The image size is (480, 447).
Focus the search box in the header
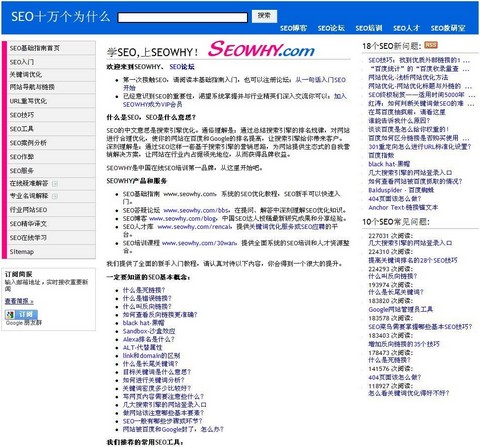click(x=183, y=18)
